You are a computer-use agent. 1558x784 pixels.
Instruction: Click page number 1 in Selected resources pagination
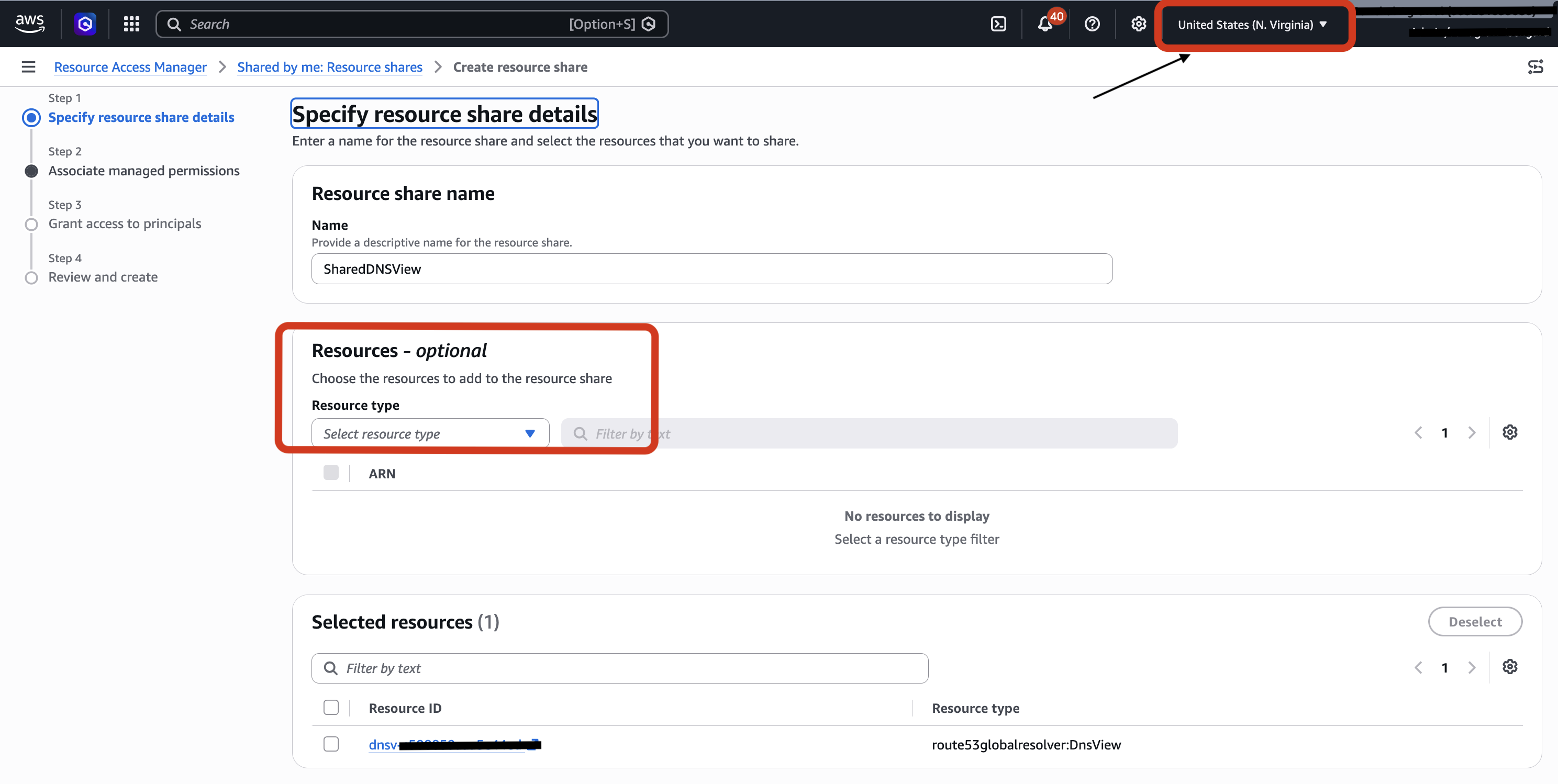[1444, 668]
